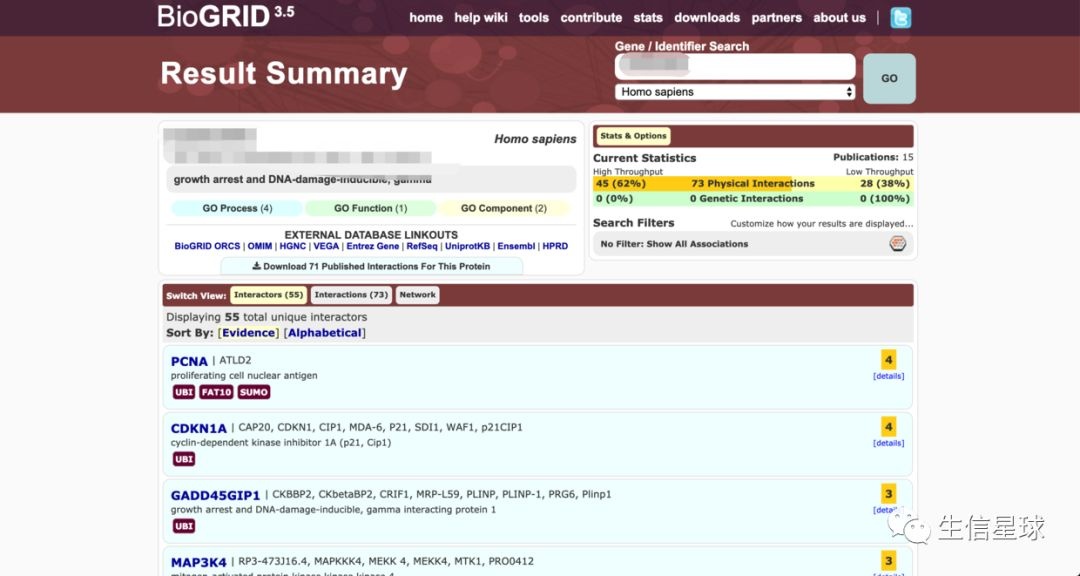Image resolution: width=1080 pixels, height=576 pixels.
Task: Click the SUMO badge under PCNA
Action: [x=253, y=392]
